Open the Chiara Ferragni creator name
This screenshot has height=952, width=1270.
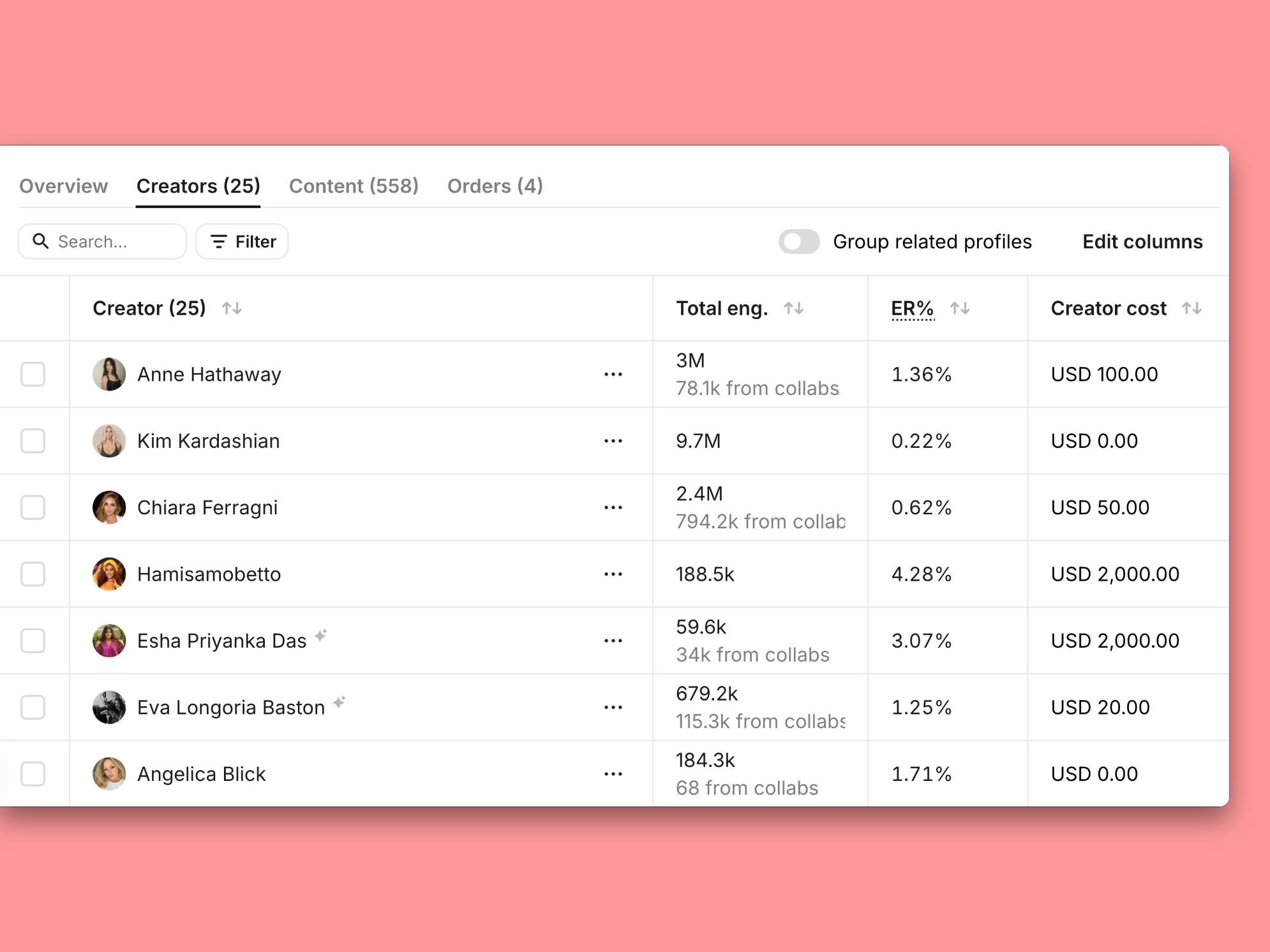click(x=207, y=508)
